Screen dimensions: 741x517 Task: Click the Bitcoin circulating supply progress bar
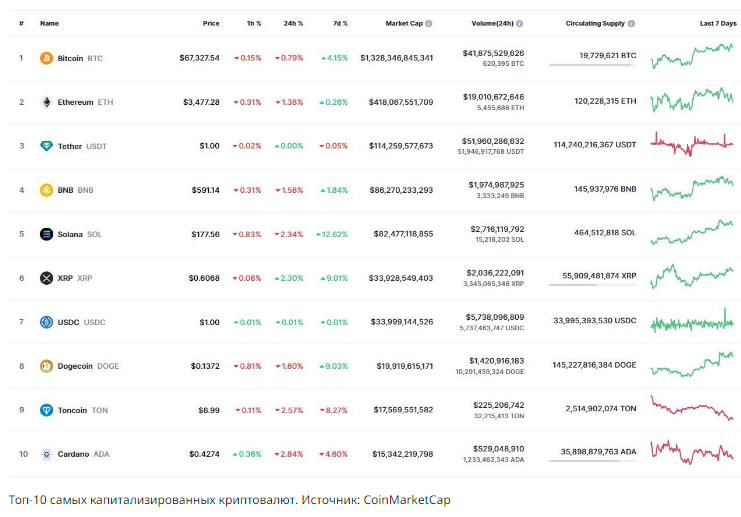coord(593,65)
